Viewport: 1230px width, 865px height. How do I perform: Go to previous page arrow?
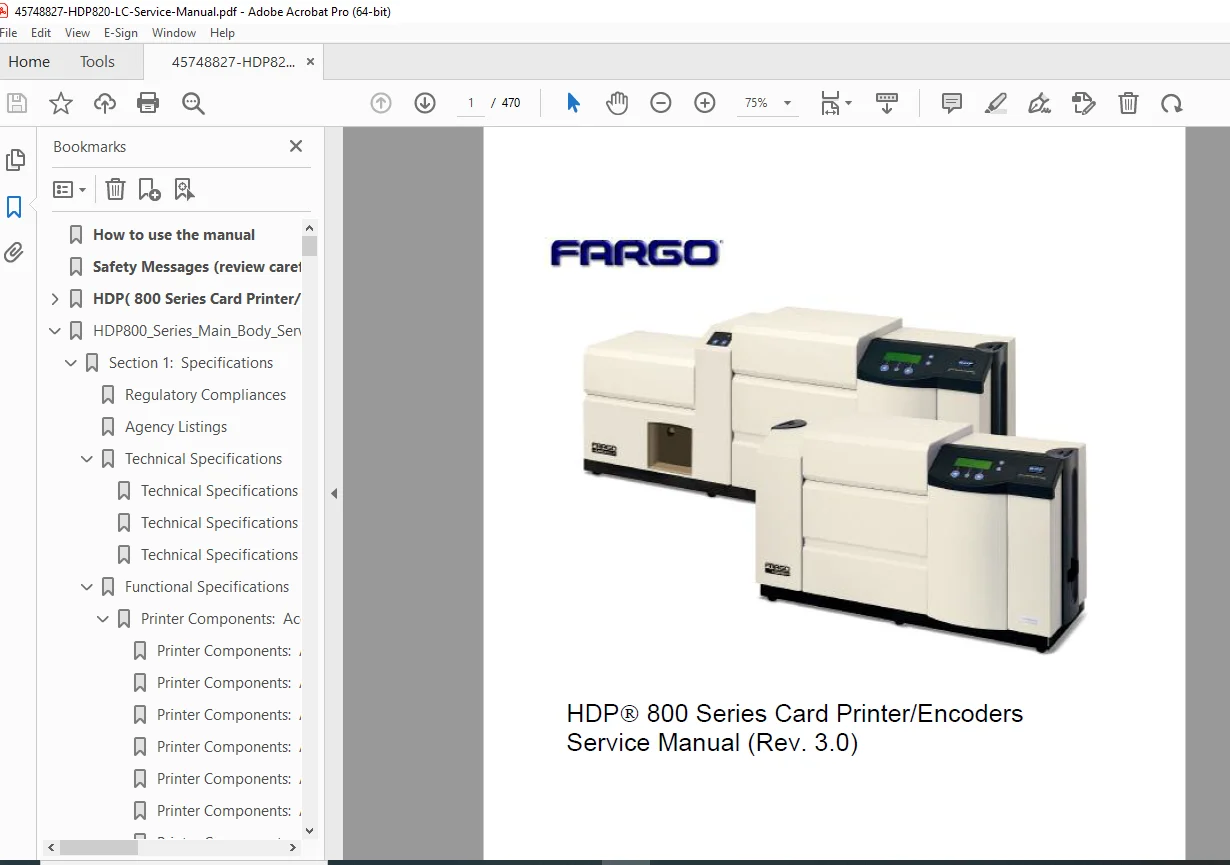coord(381,103)
